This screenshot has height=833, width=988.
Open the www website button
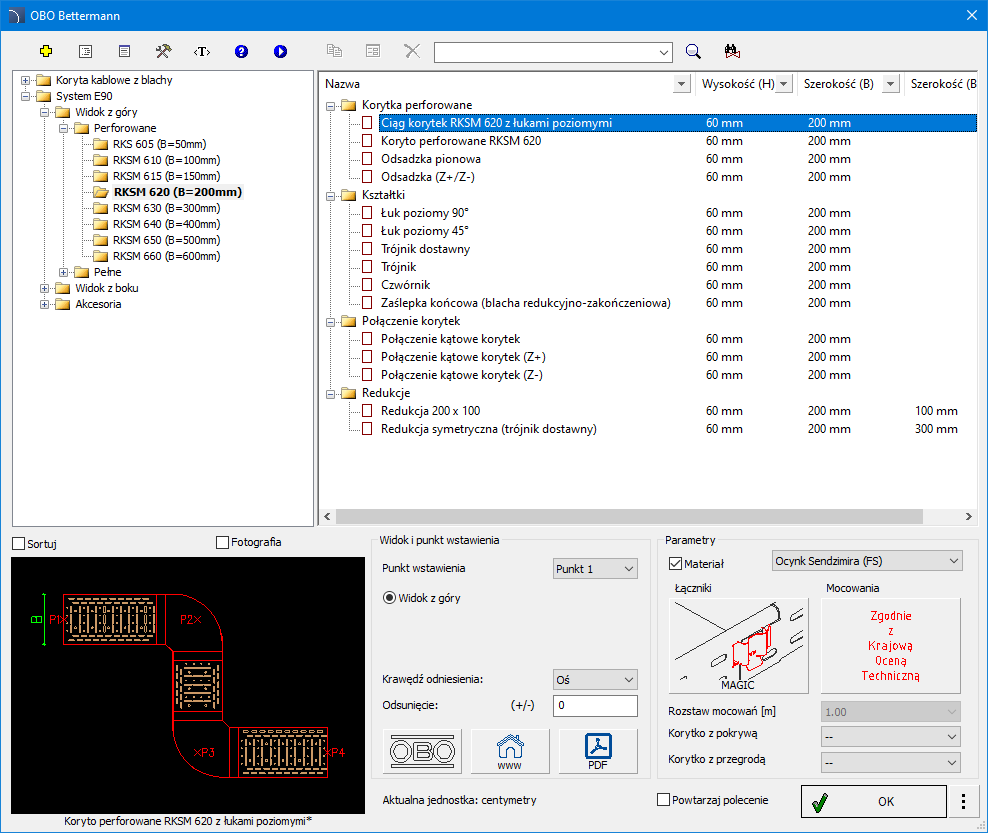tap(510, 751)
